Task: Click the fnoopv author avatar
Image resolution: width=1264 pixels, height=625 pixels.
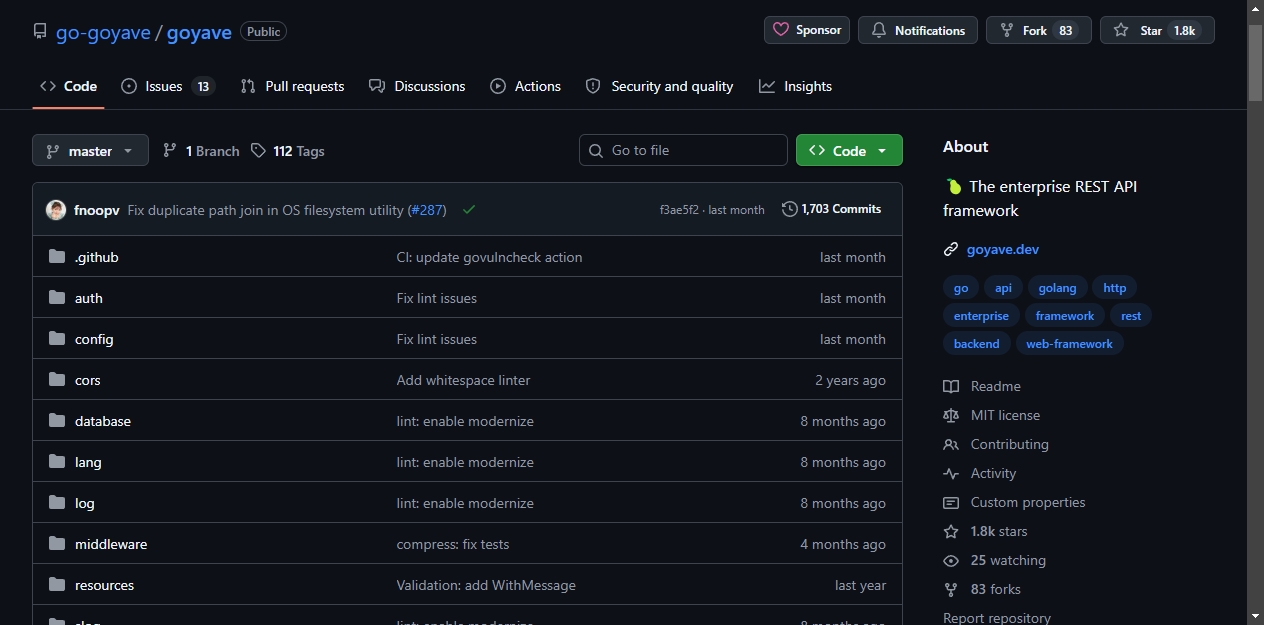Action: tap(56, 210)
